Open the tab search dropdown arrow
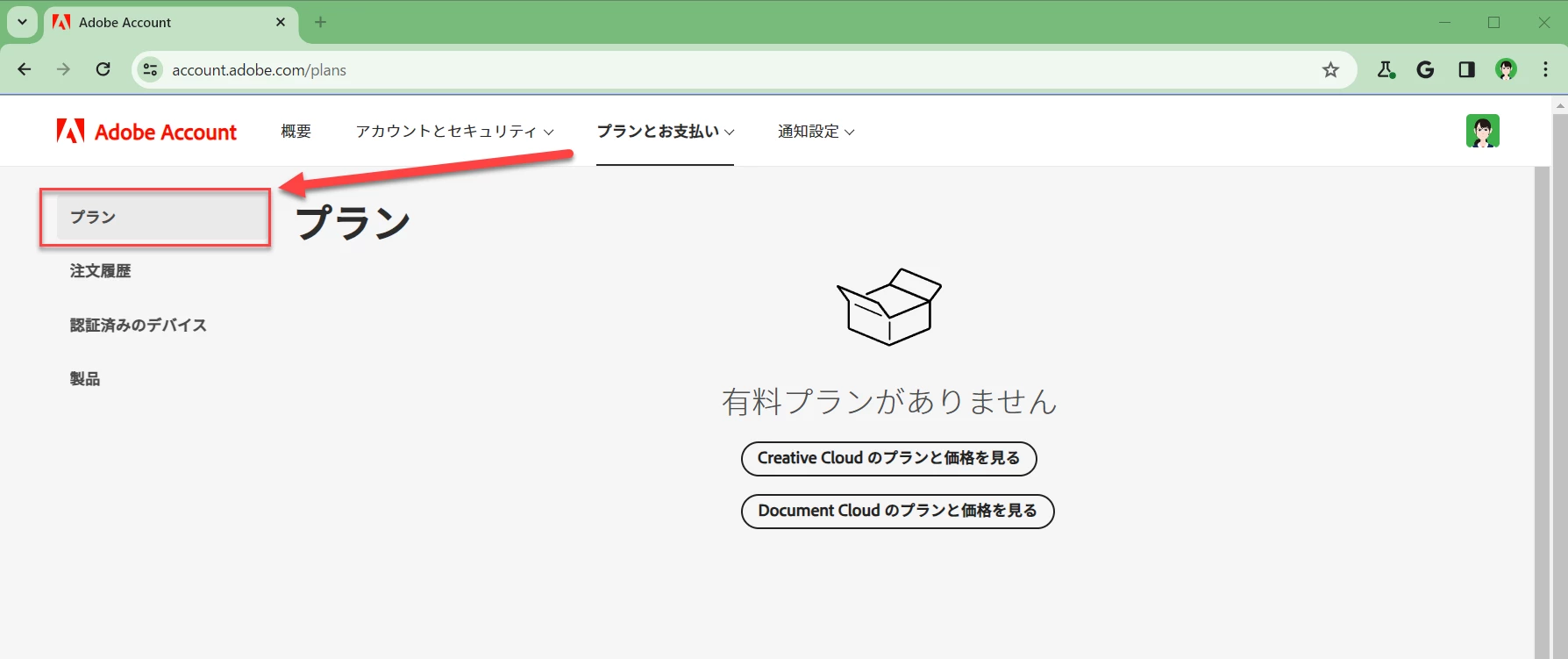This screenshot has width=1568, height=659. pyautogui.click(x=22, y=22)
